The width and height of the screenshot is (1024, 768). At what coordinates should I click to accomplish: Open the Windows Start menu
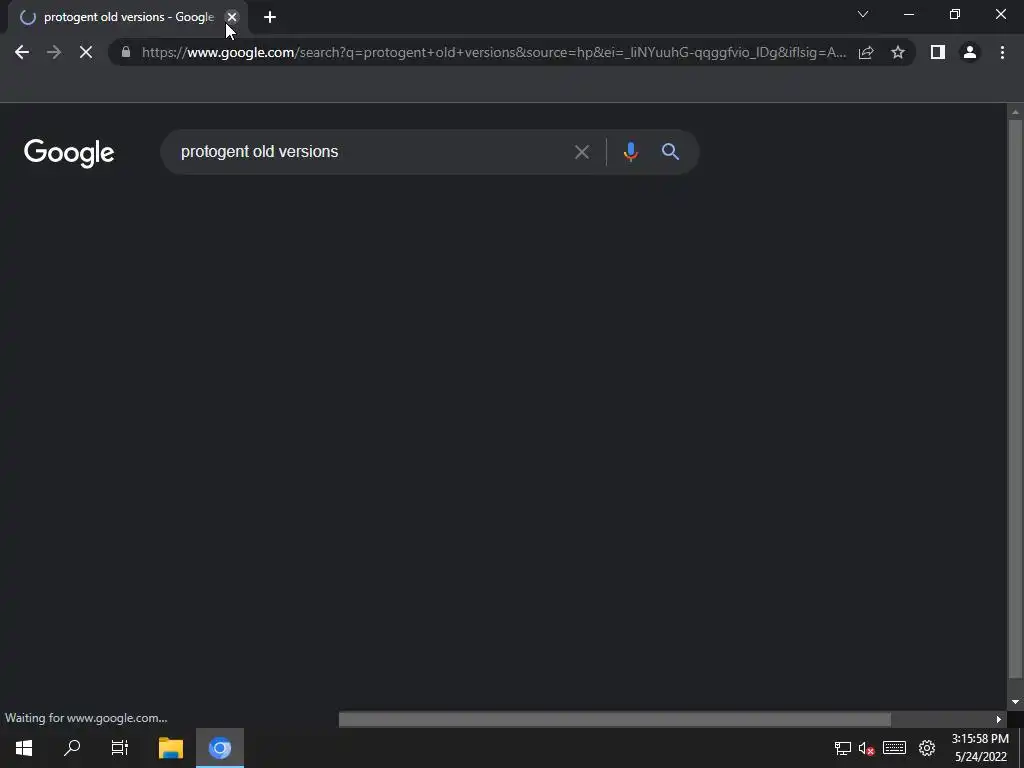pyautogui.click(x=24, y=748)
